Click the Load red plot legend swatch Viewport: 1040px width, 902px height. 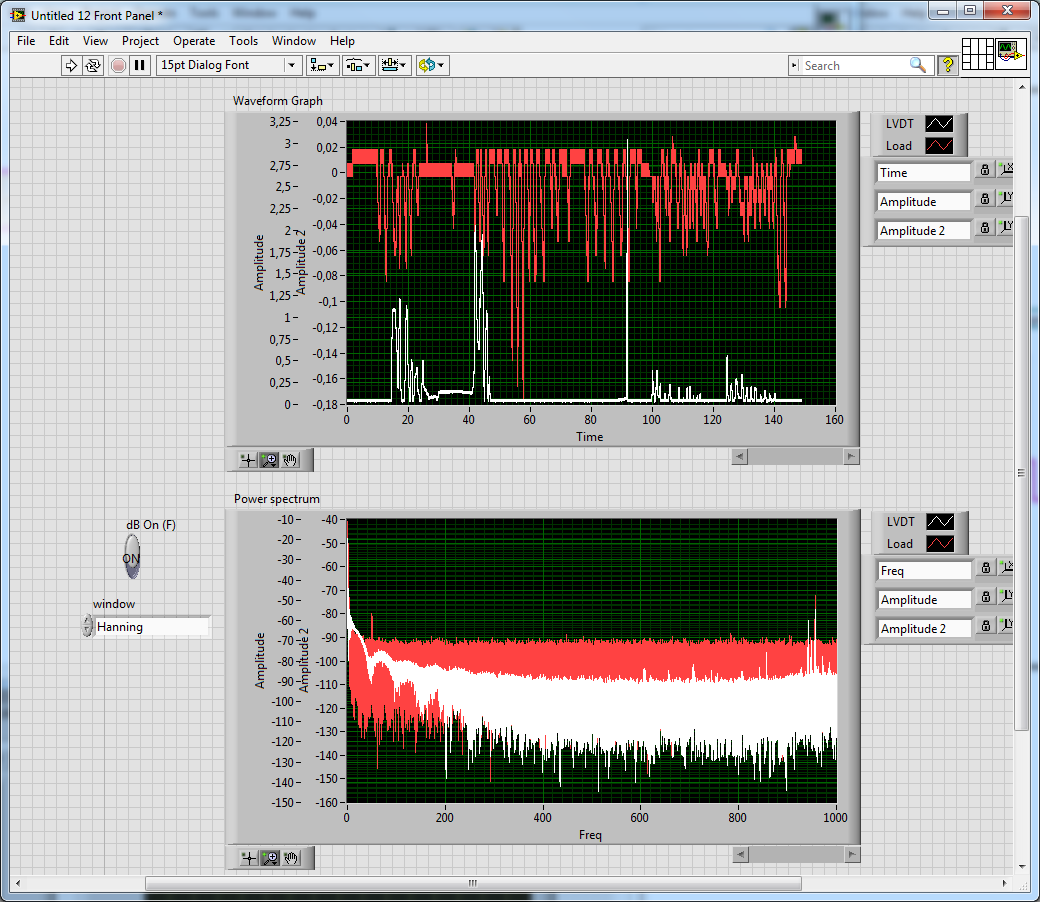point(939,146)
